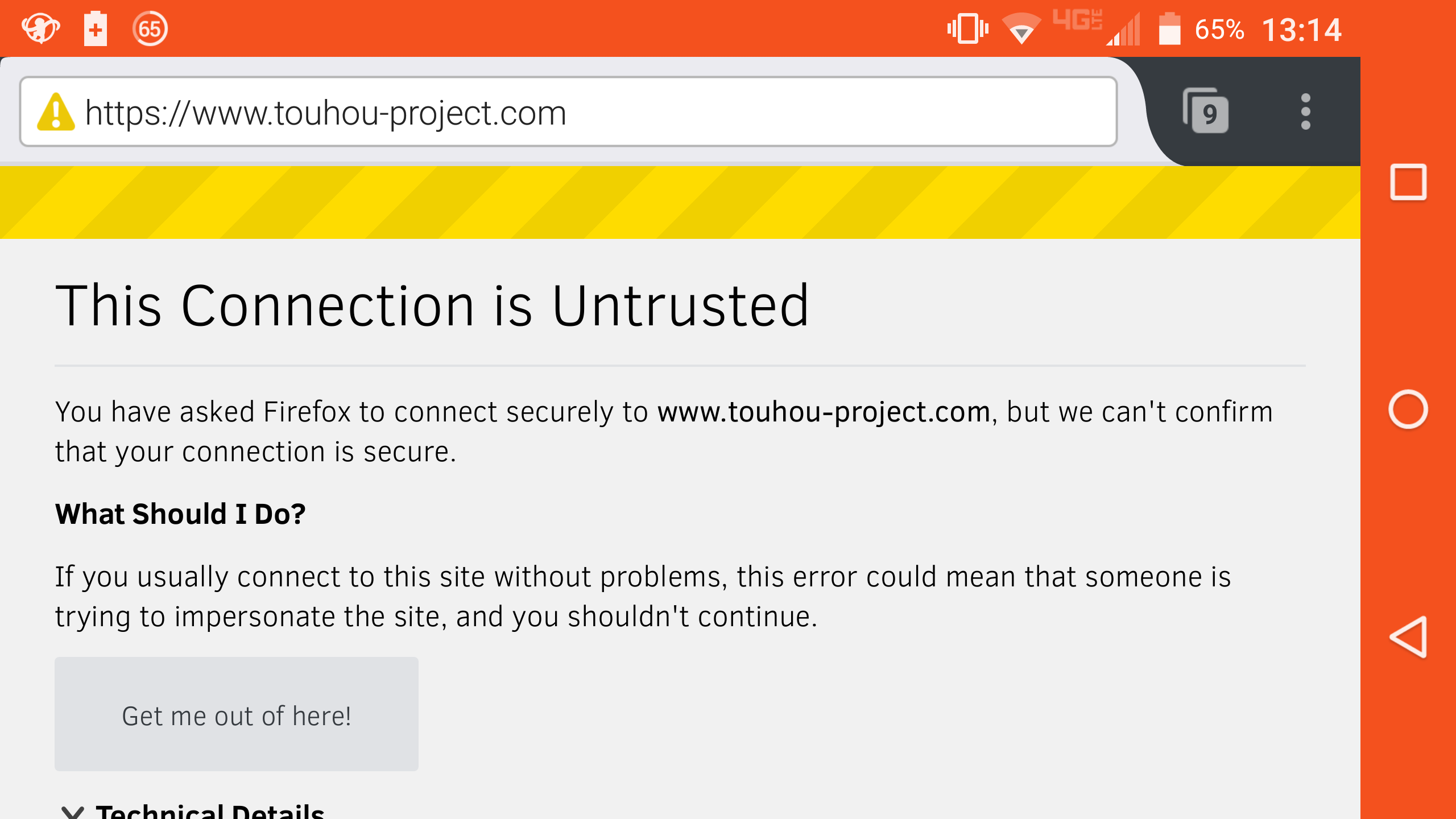Tap the Android back navigation triangle
This screenshot has height=819, width=1456.
(x=1408, y=637)
